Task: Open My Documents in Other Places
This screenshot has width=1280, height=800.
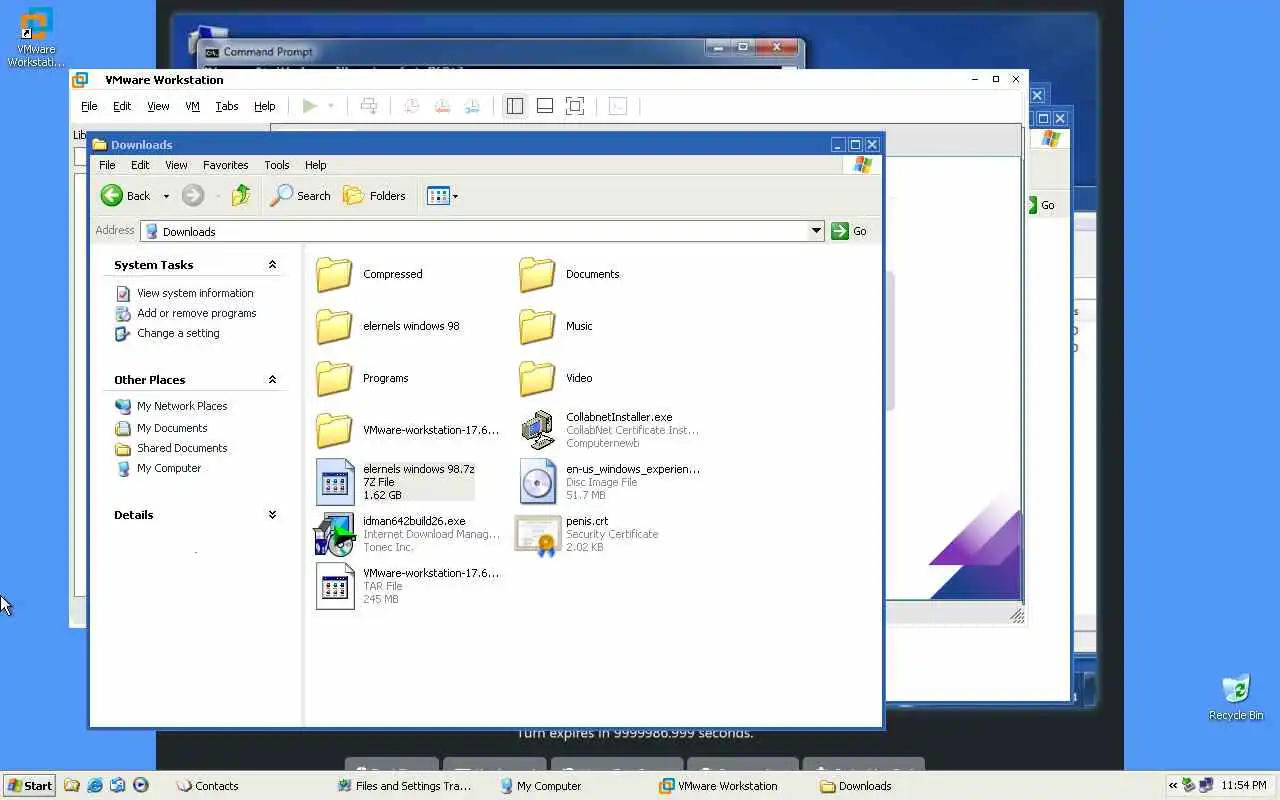Action: 172,428
